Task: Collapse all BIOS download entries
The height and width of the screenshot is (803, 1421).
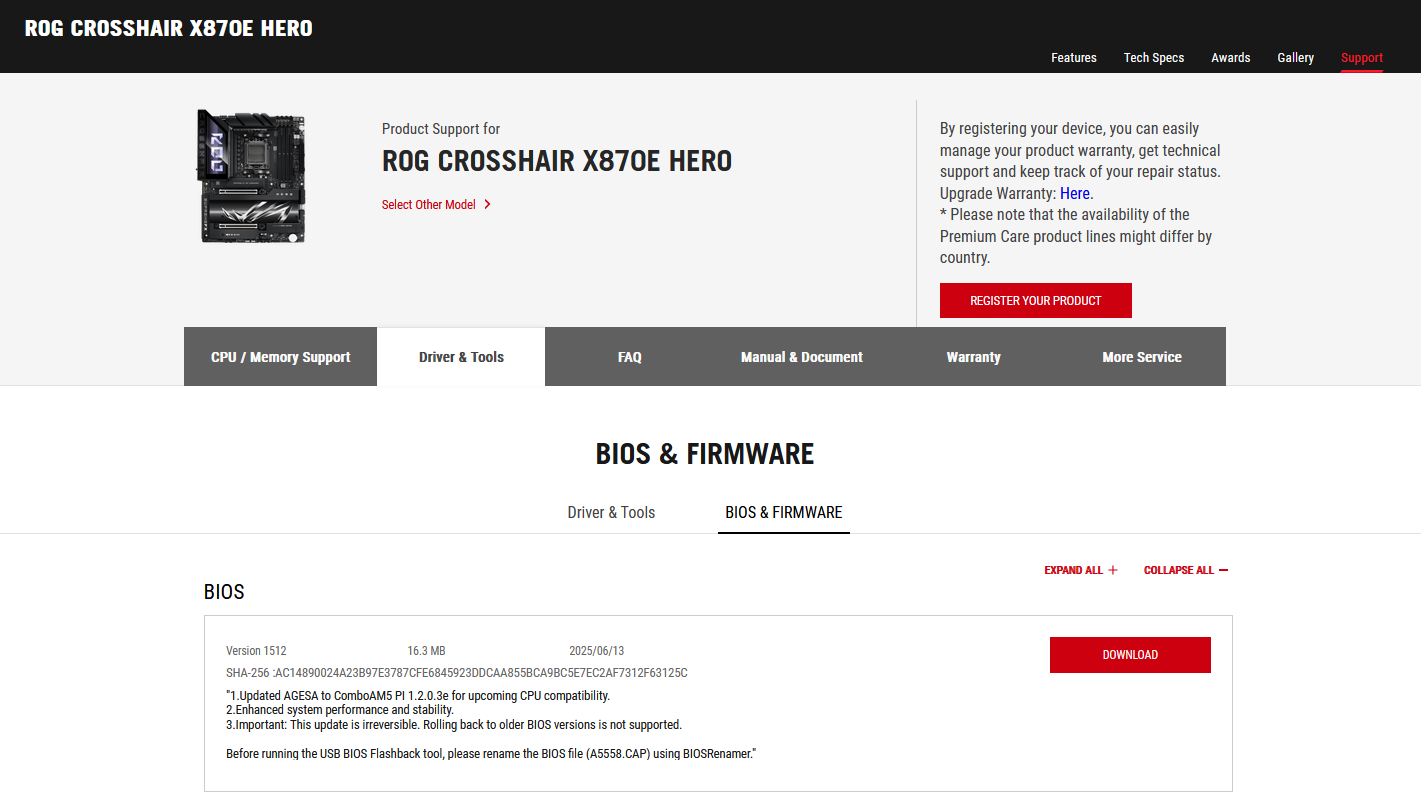Action: [x=1185, y=569]
